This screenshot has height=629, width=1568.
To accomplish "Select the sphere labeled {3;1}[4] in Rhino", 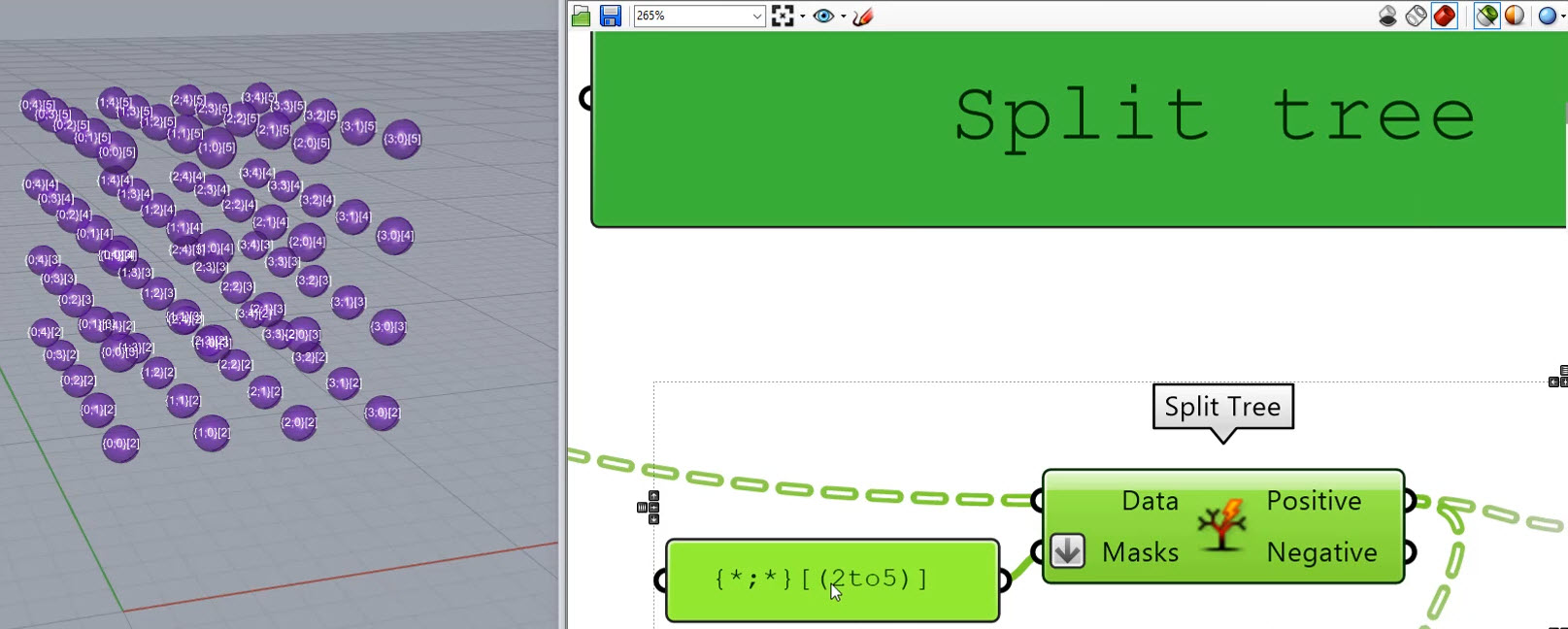I will [352, 216].
